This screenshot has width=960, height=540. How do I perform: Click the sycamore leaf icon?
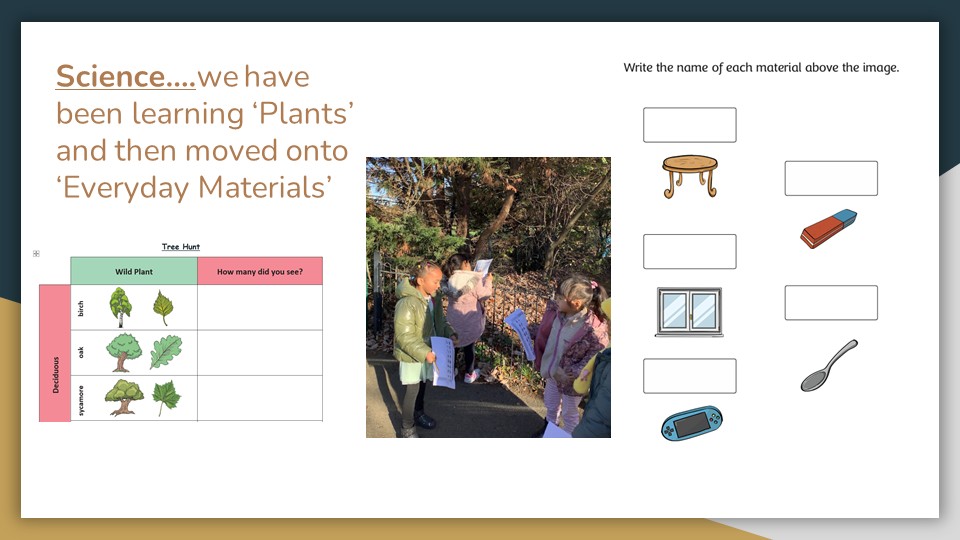pos(166,398)
